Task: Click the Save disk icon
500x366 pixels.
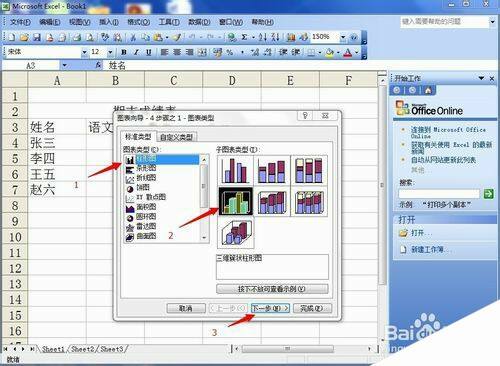Action: (x=37, y=37)
